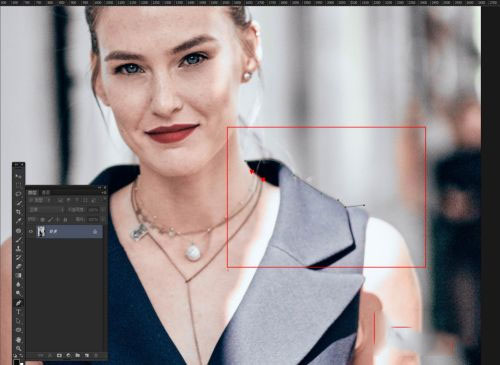The width and height of the screenshot is (500, 365).
Task: Open the opacity value dropdown arrow
Action: 103,210
